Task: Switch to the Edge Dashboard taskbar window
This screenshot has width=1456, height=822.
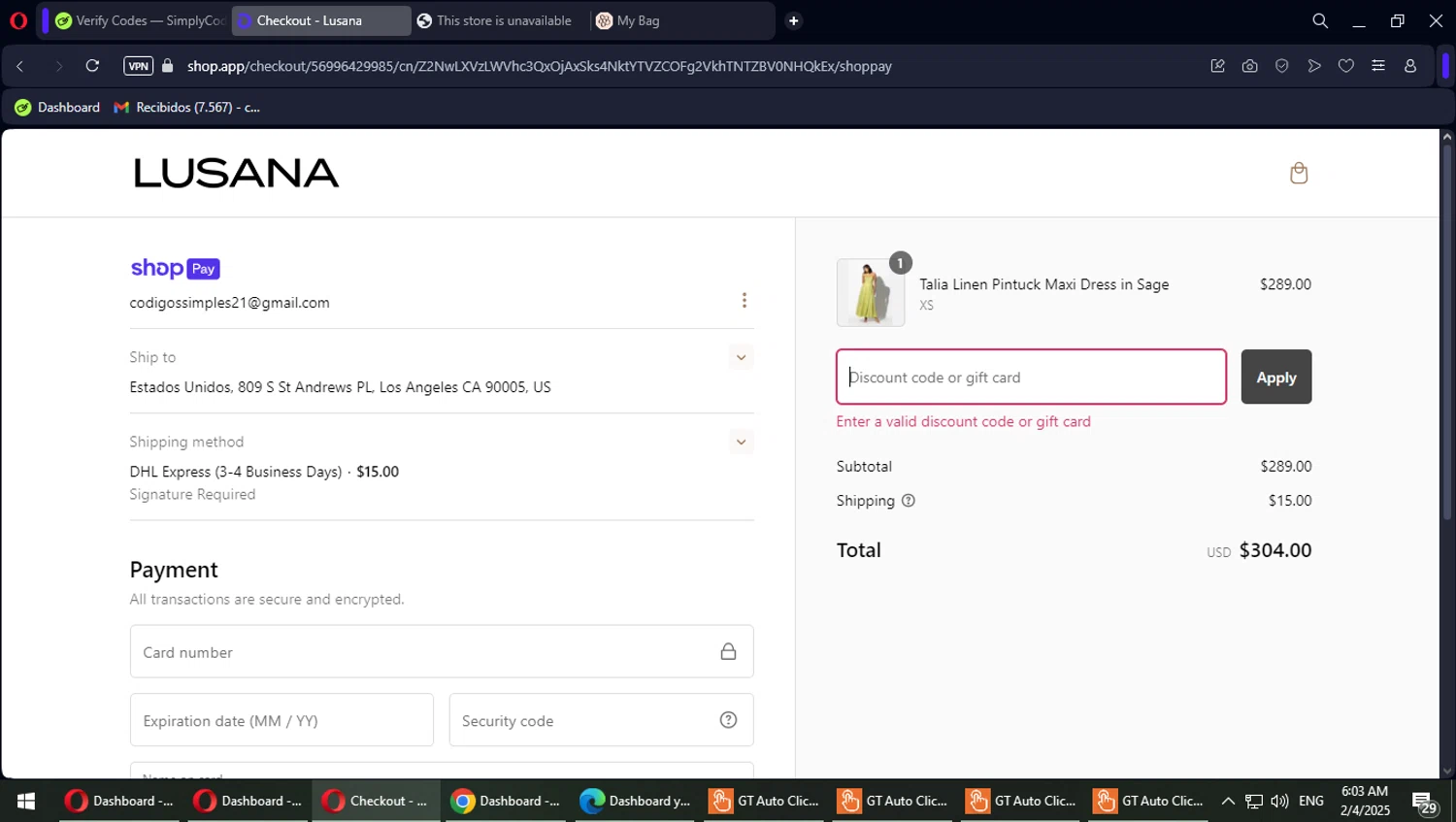Action: click(634, 801)
